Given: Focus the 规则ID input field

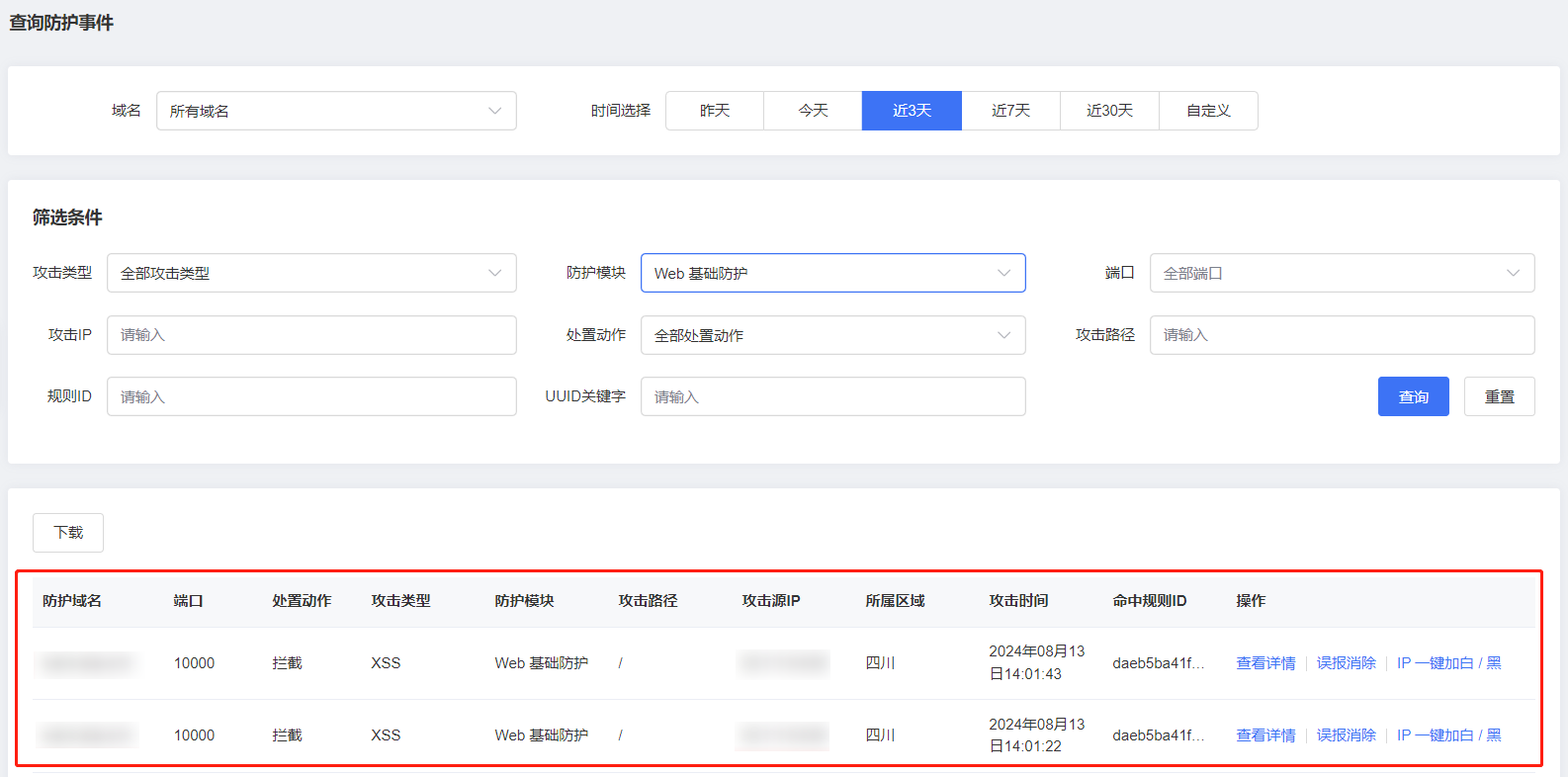Looking at the screenshot, I should [311, 396].
